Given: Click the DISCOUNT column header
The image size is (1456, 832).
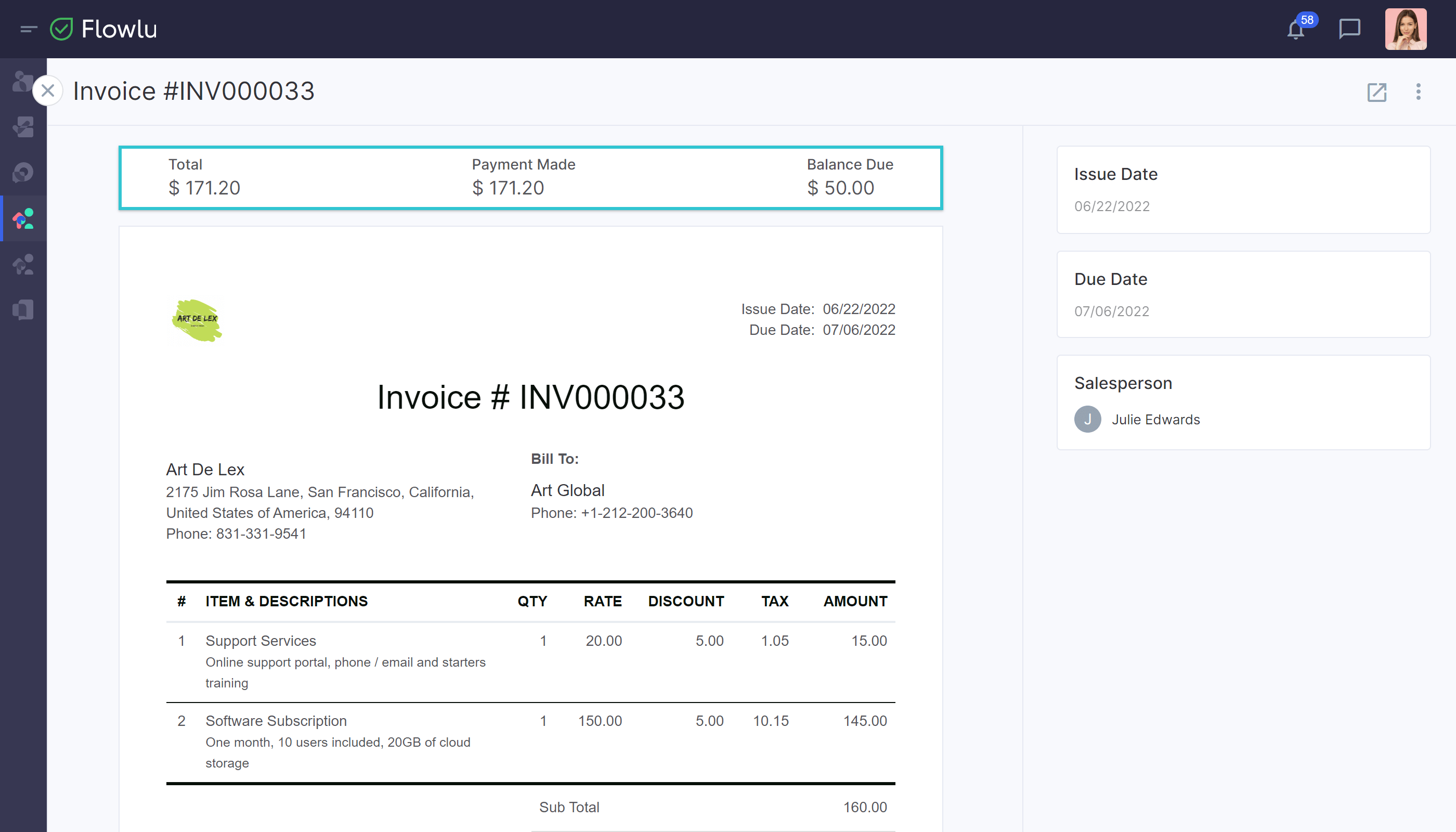Looking at the screenshot, I should pyautogui.click(x=686, y=602).
